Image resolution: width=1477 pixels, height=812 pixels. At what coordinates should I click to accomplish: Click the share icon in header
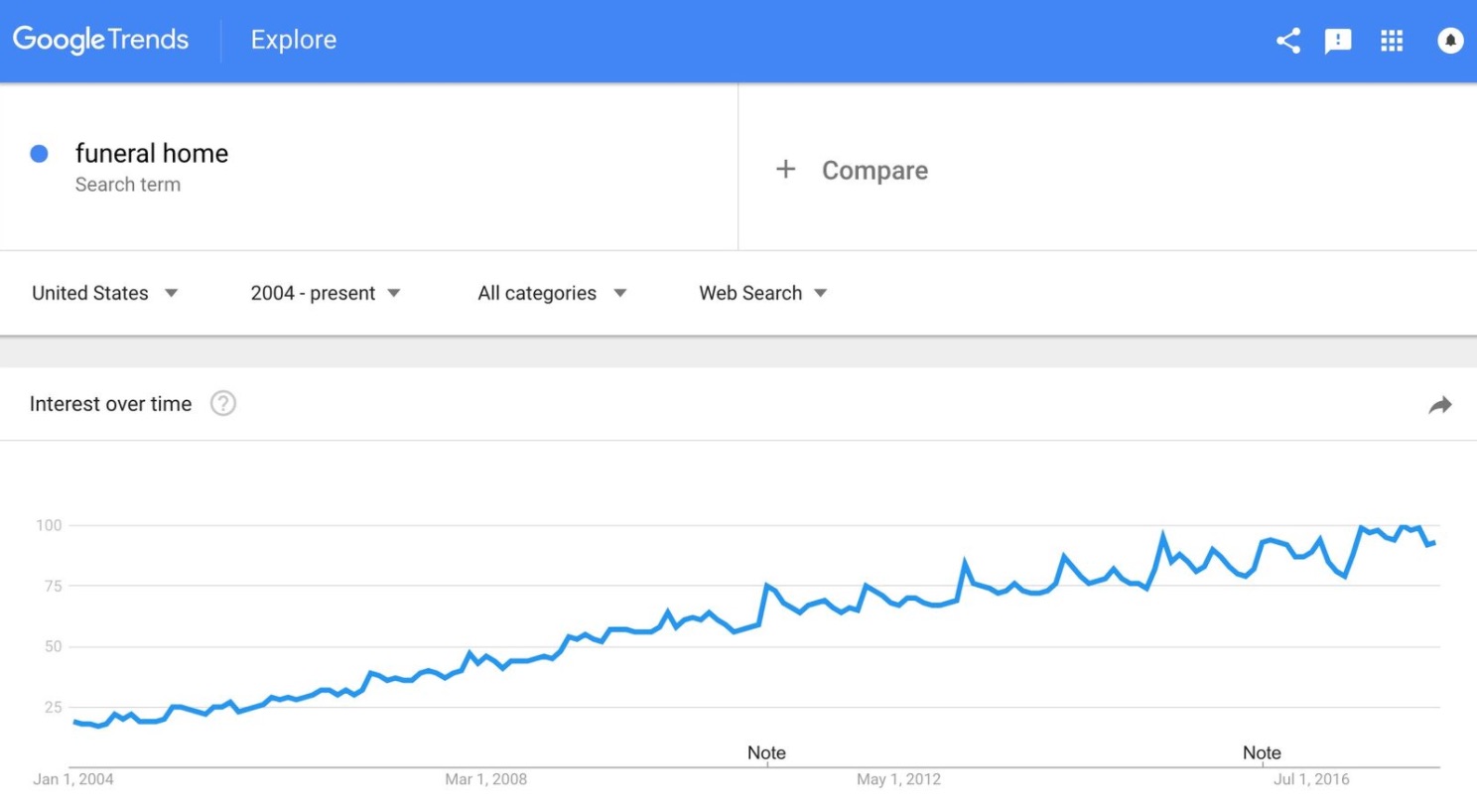coord(1288,41)
